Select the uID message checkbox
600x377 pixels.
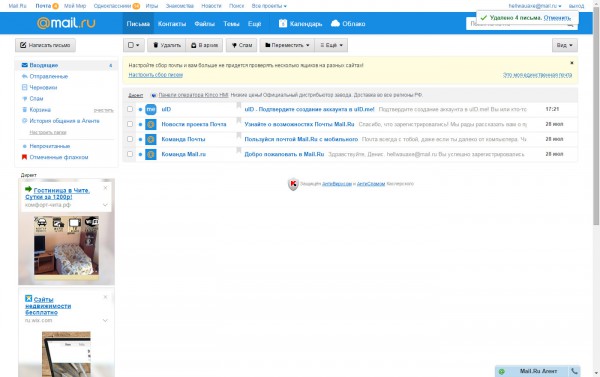coord(130,109)
